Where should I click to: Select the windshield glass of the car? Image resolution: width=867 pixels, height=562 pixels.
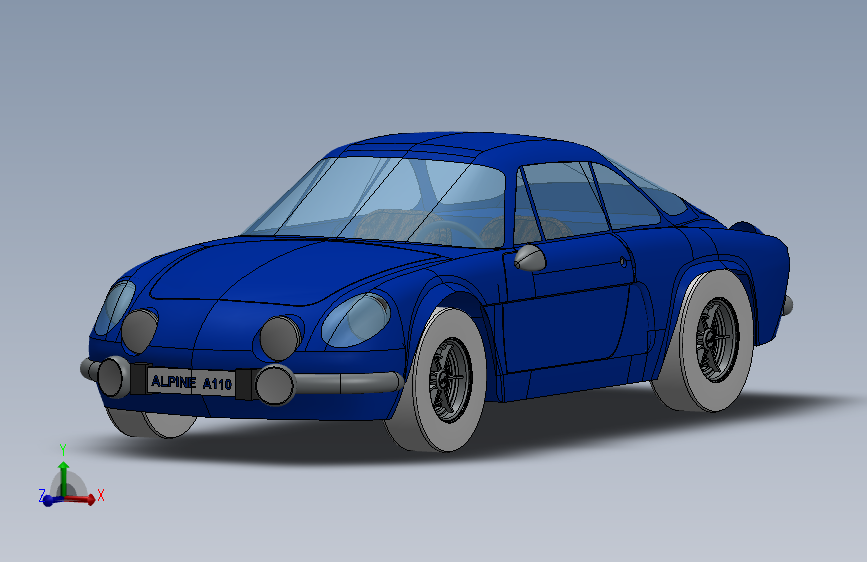[x=382, y=202]
